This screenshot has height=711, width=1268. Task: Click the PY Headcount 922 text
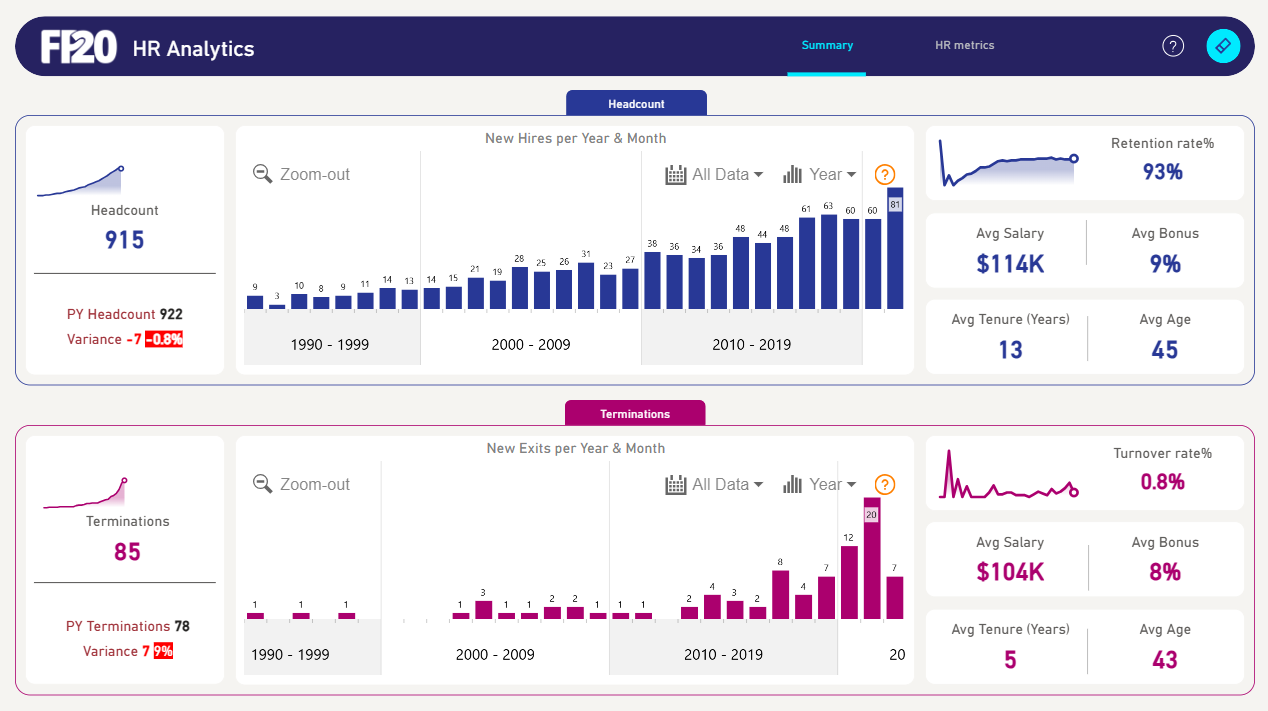pos(125,314)
